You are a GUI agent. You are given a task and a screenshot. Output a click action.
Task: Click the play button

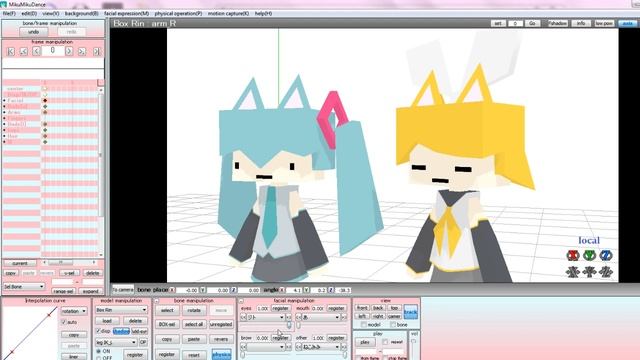[365, 342]
